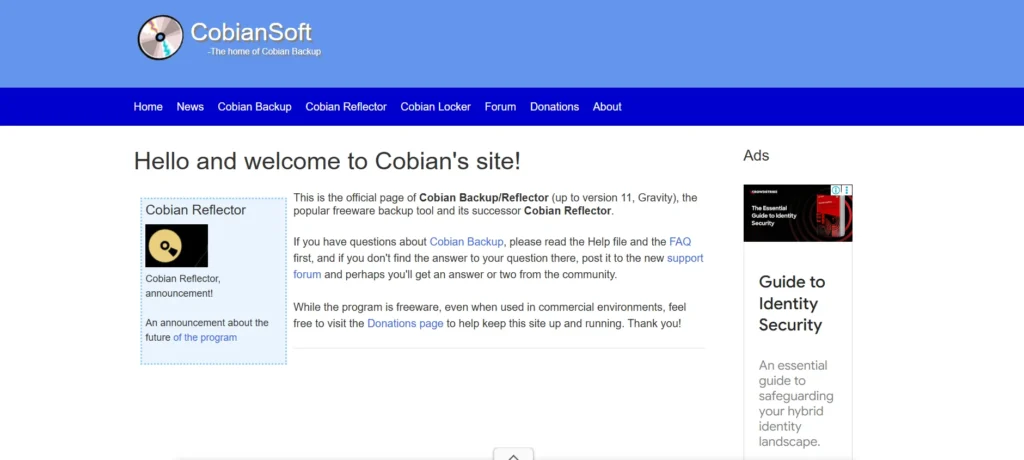Open the ad's three-dot options icon
Viewport: 1024px width, 460px height.
847,190
